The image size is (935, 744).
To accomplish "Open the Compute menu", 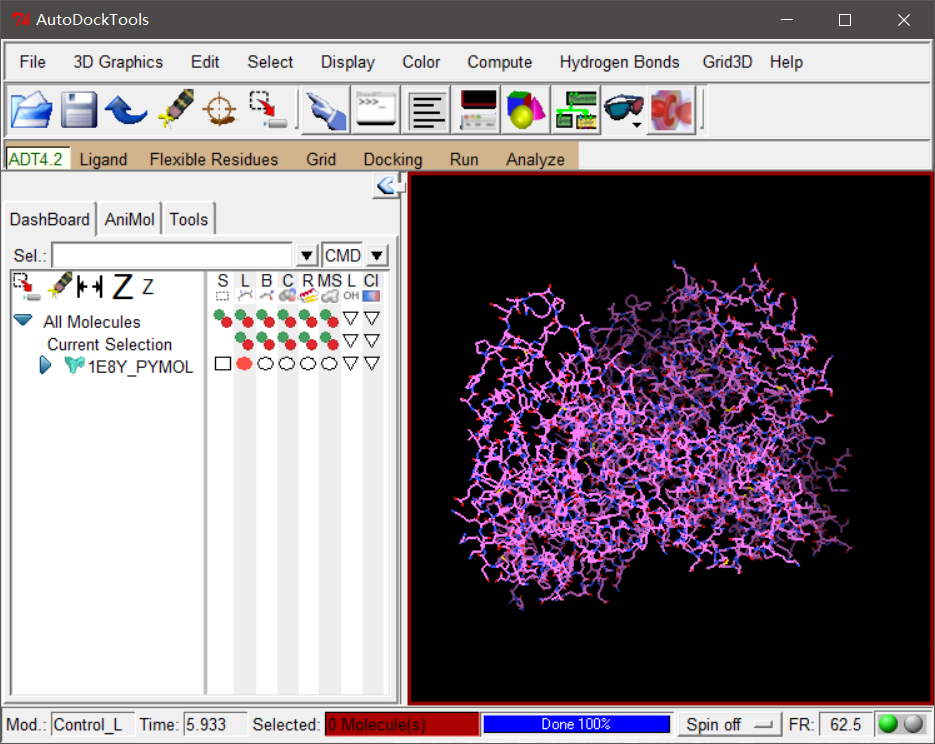I will coord(500,62).
